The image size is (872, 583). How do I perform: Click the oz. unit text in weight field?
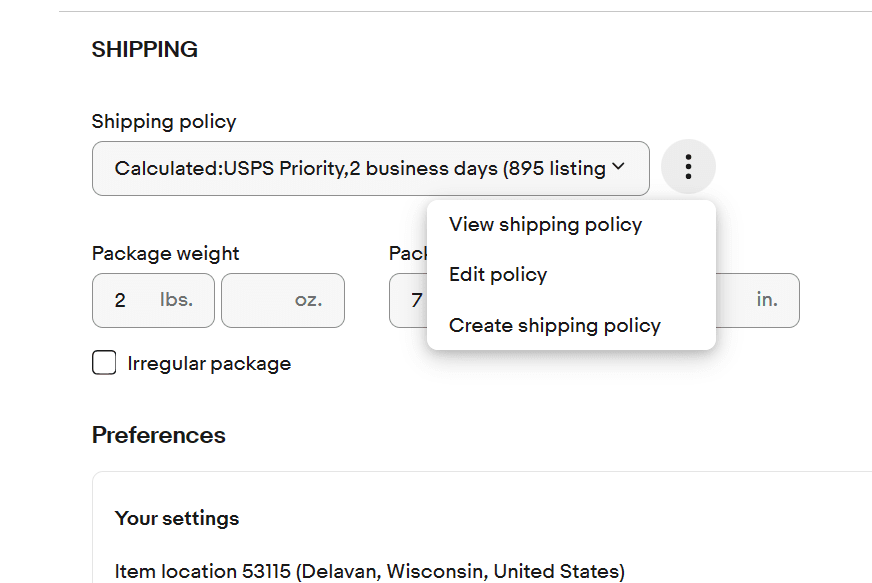point(309,300)
